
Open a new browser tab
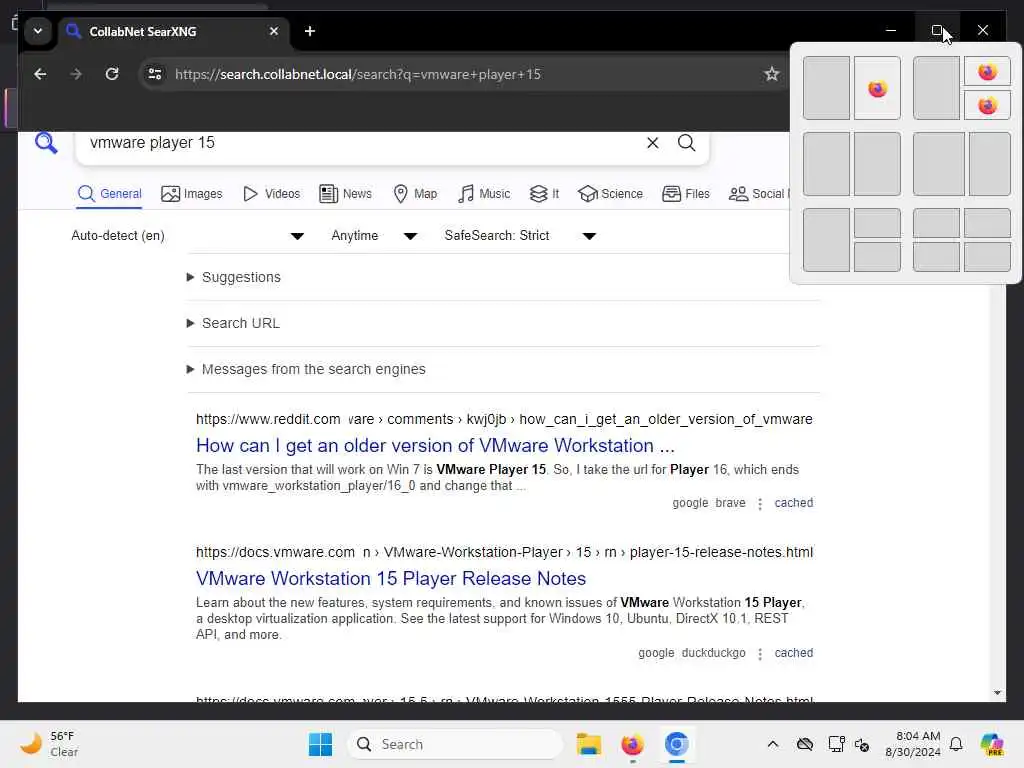pyautogui.click(x=310, y=31)
